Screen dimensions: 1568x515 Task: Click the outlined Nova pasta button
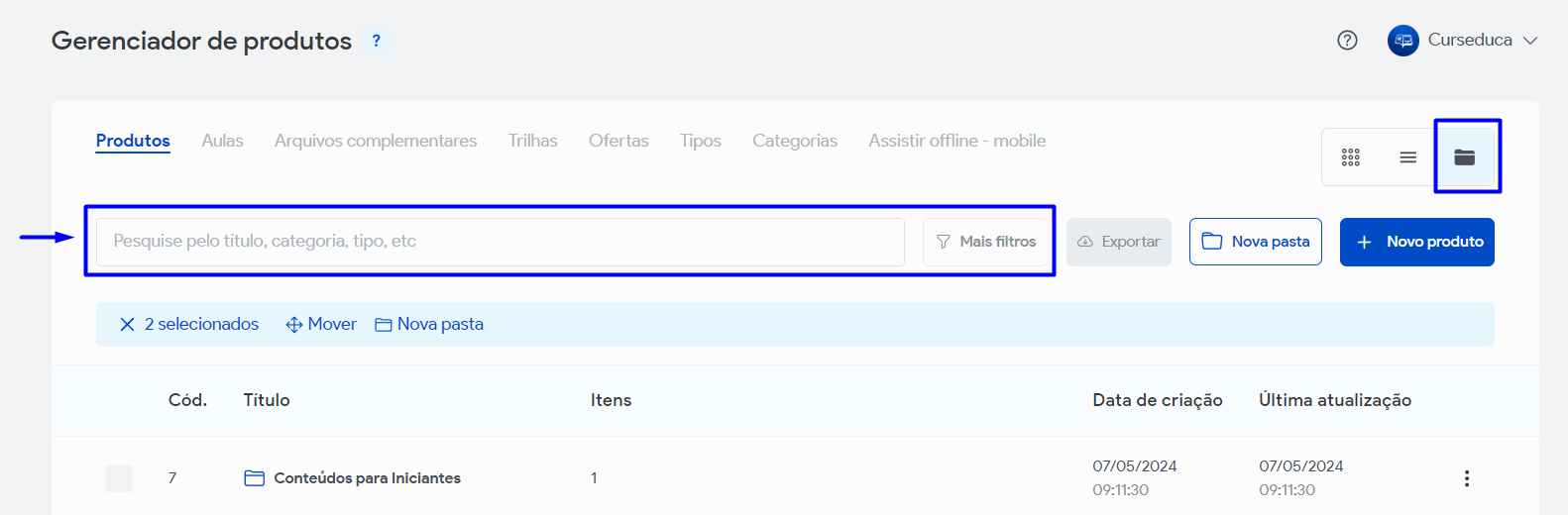pos(1255,242)
